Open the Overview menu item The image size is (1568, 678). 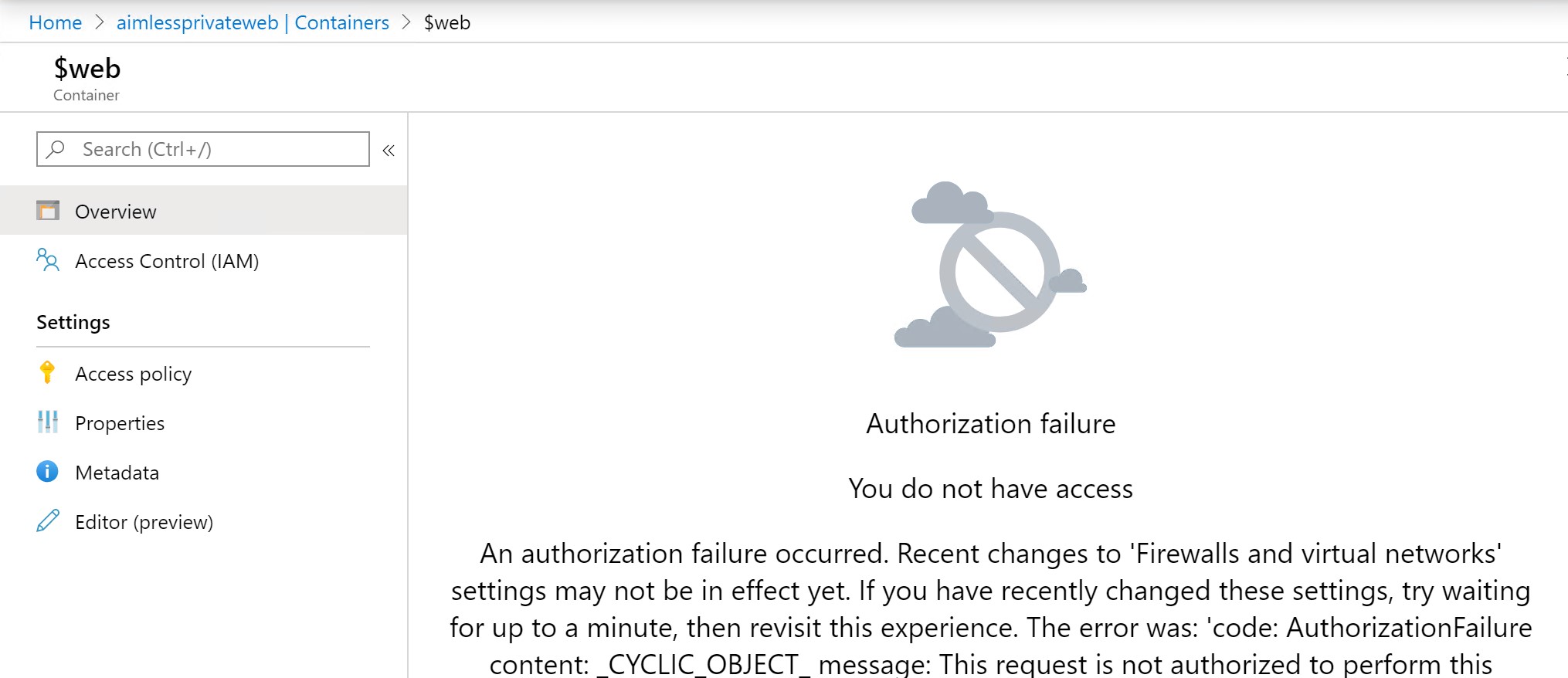click(x=204, y=211)
